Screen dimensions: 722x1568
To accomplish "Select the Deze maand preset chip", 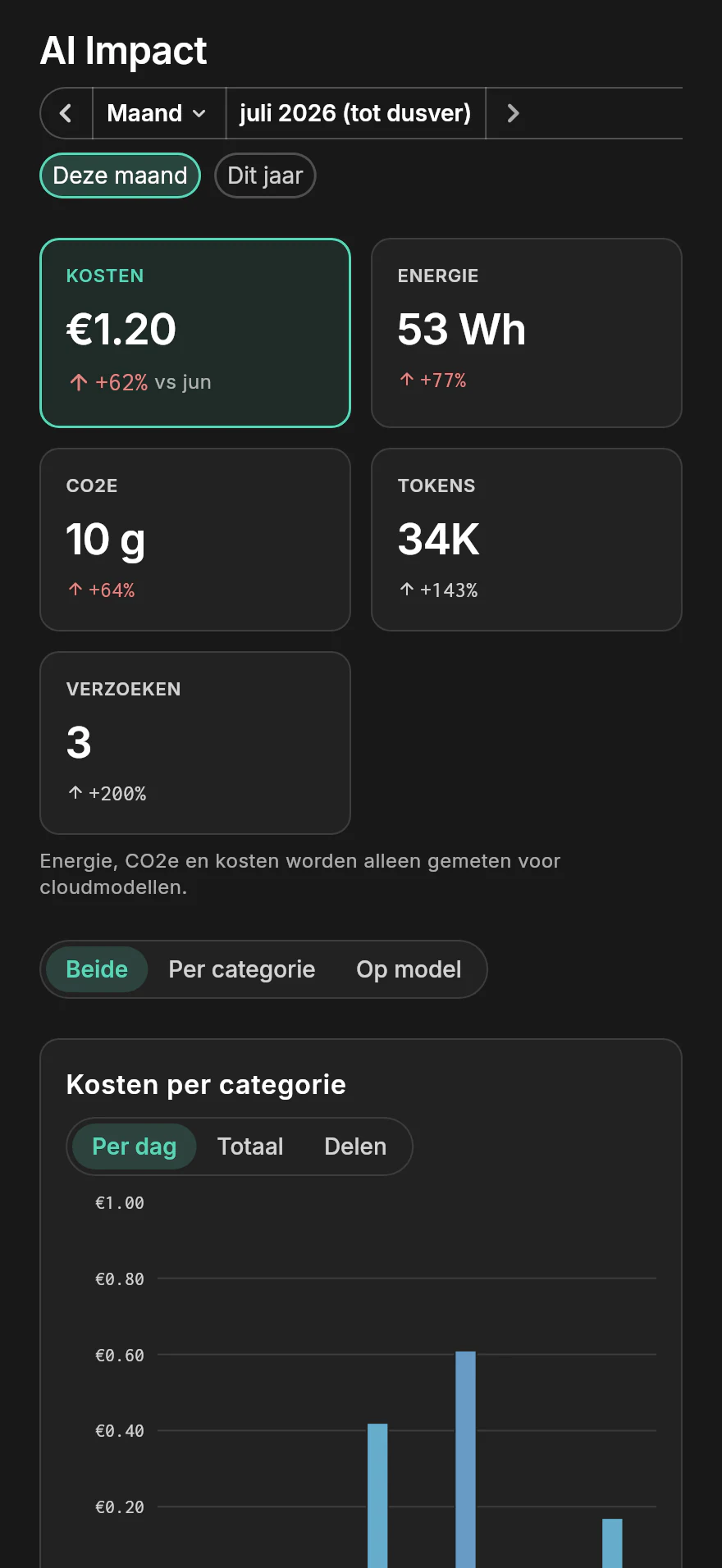I will [x=120, y=175].
